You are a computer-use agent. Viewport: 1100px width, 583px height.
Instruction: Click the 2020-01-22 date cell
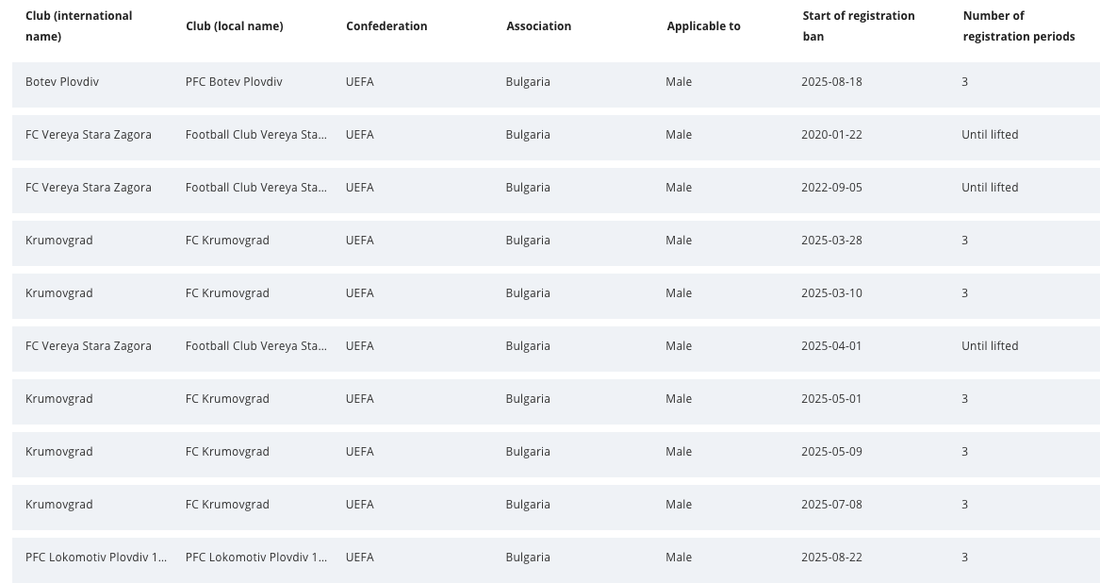click(x=831, y=135)
